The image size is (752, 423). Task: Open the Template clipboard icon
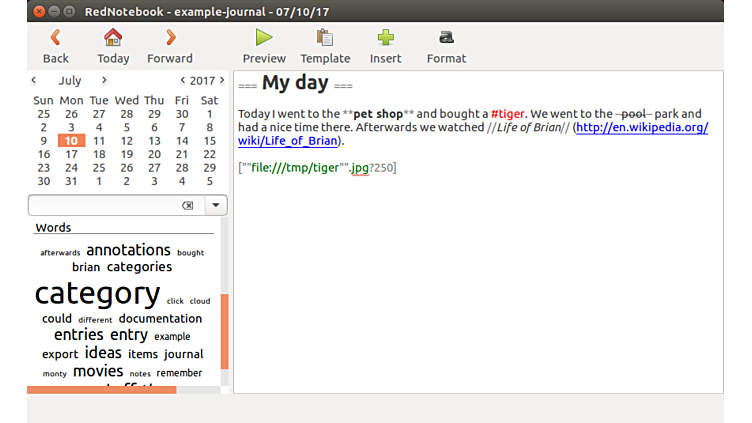pos(325,38)
